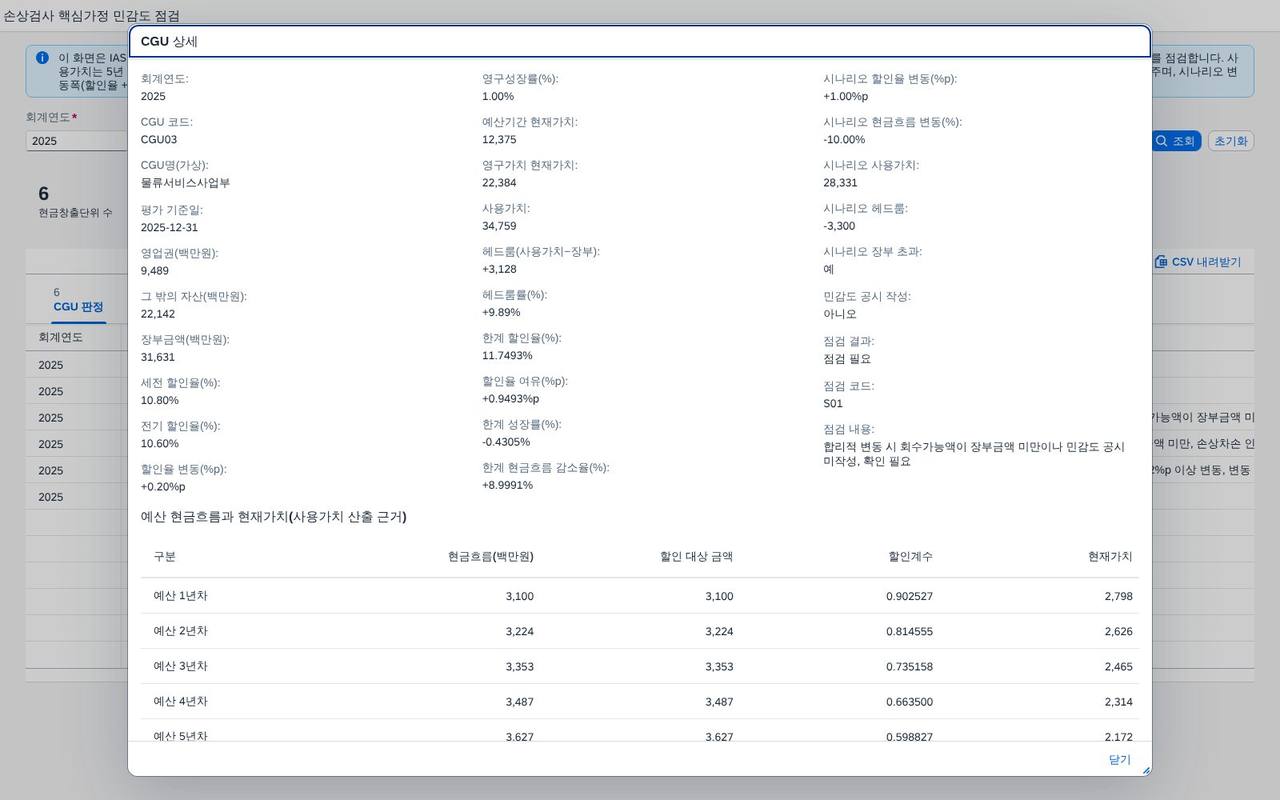The width and height of the screenshot is (1280, 800).
Task: Click the 시나리오 사용가치 value 28,331
Action: [841, 183]
